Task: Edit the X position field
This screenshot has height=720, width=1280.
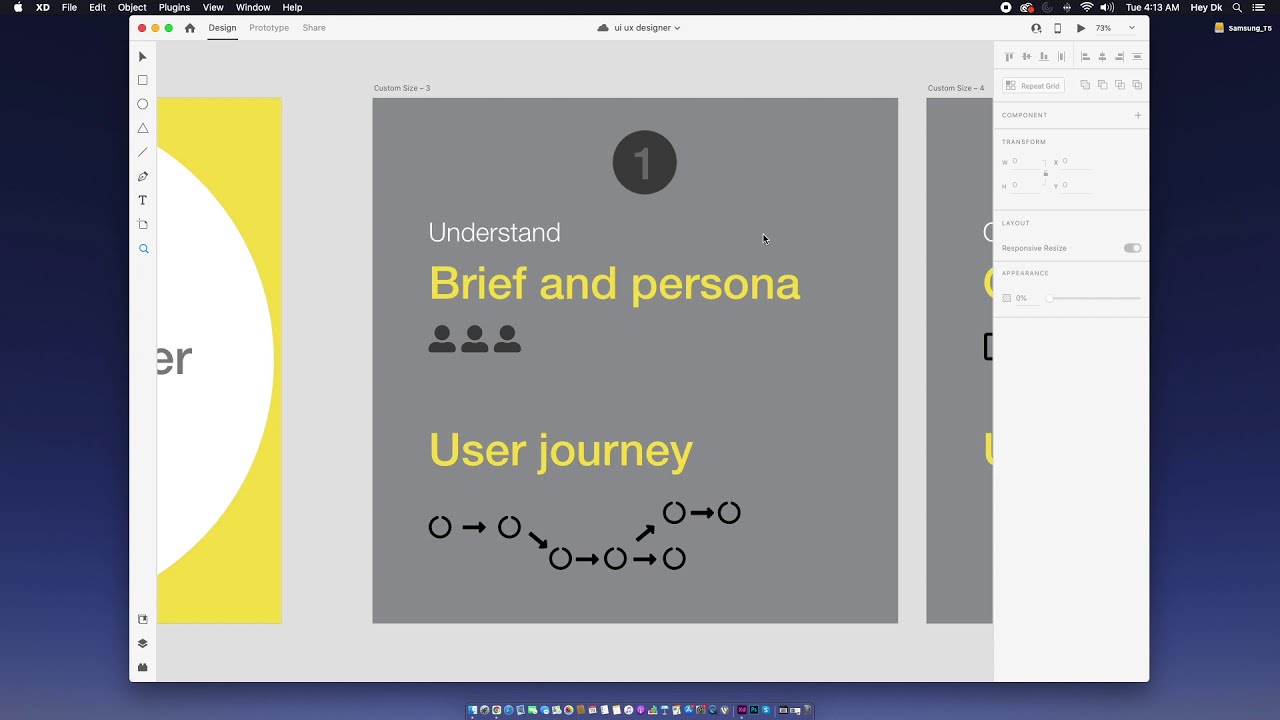Action: pos(1076,161)
